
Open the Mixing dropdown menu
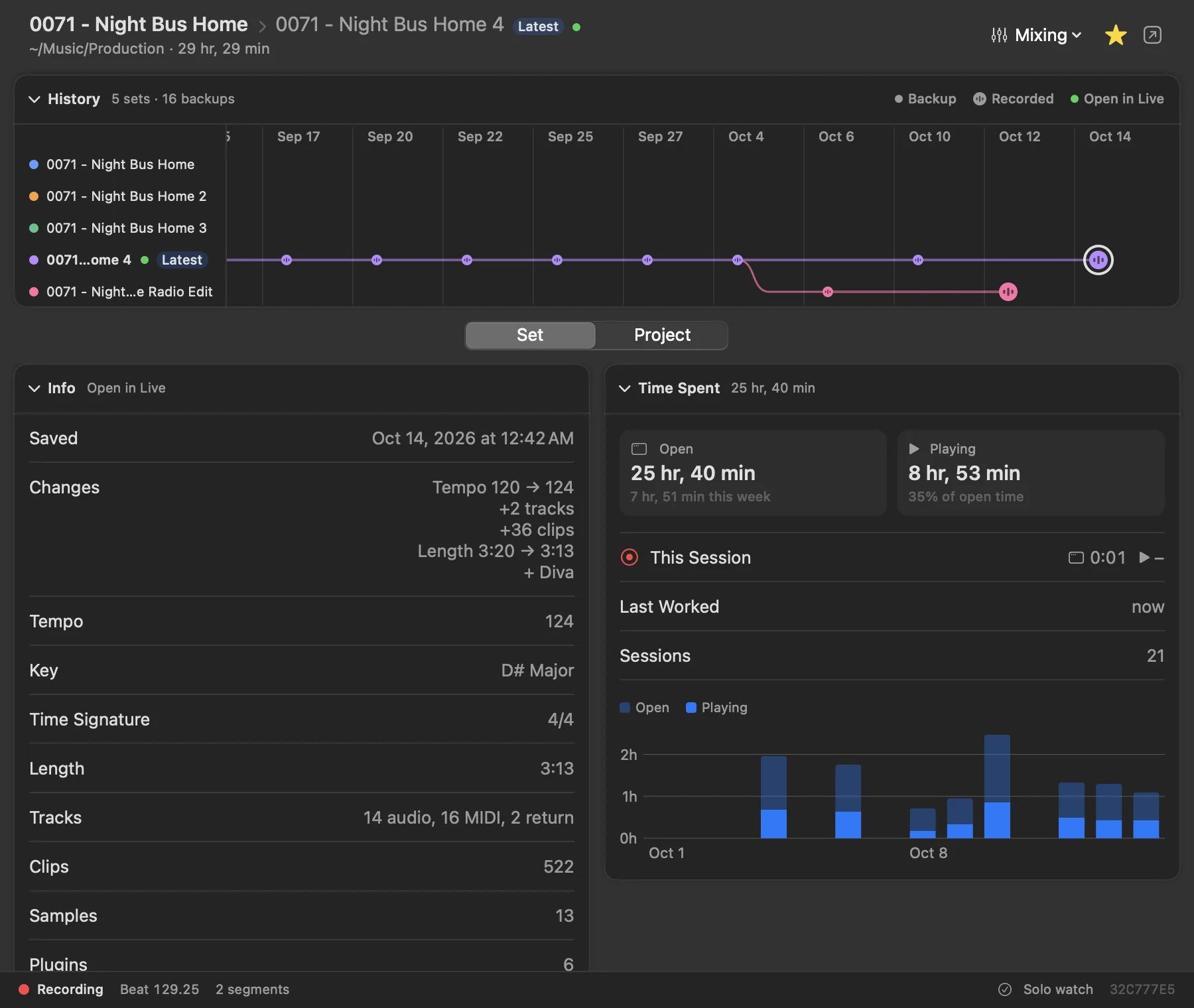point(1037,35)
